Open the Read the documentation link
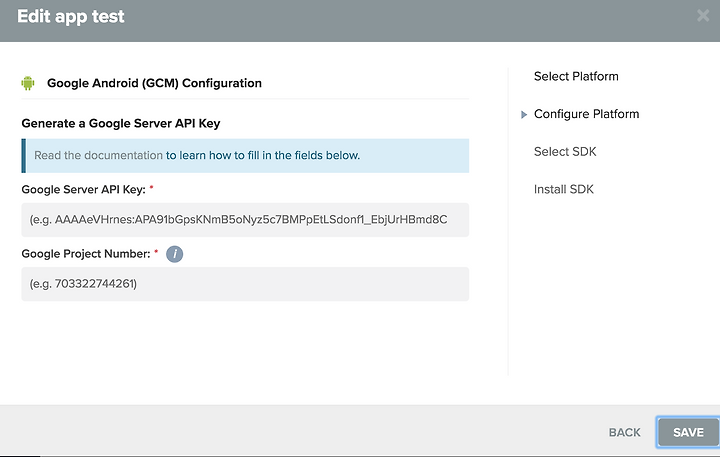The image size is (720, 457). (98, 155)
